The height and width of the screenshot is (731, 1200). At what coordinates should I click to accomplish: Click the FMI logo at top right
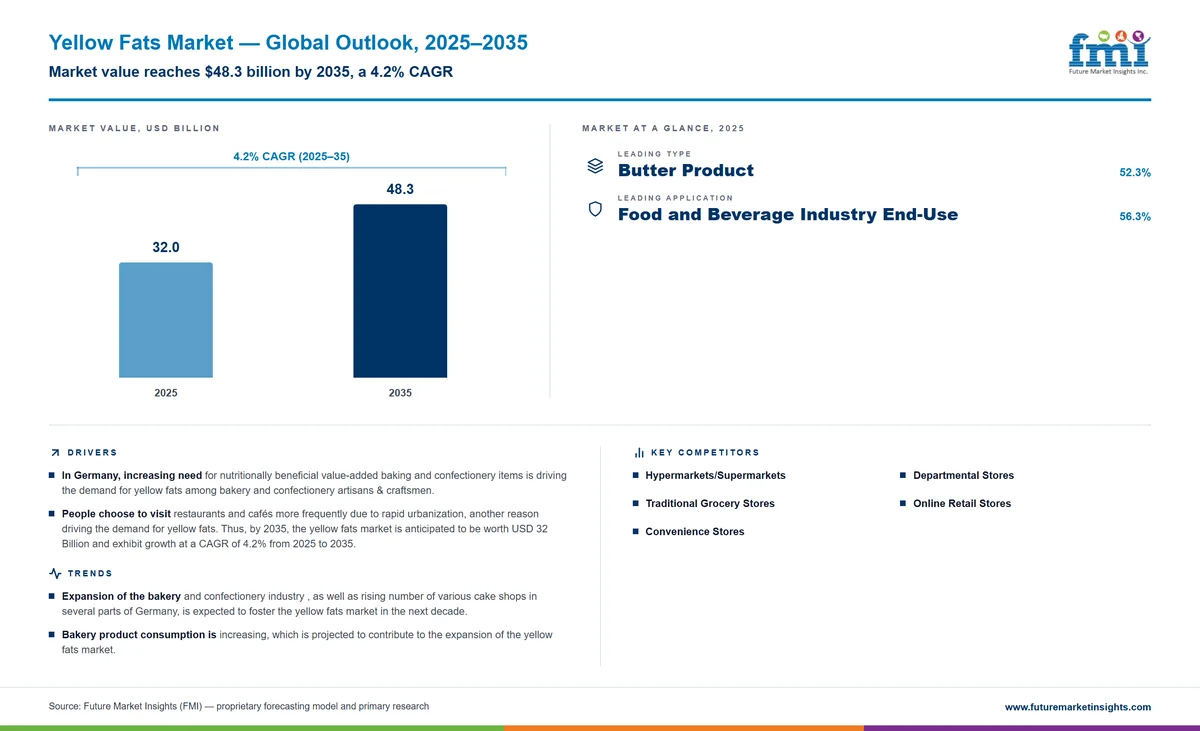click(1109, 54)
